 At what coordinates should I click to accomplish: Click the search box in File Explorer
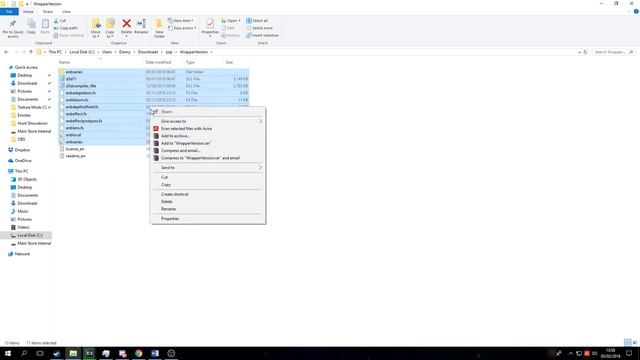pos(613,52)
